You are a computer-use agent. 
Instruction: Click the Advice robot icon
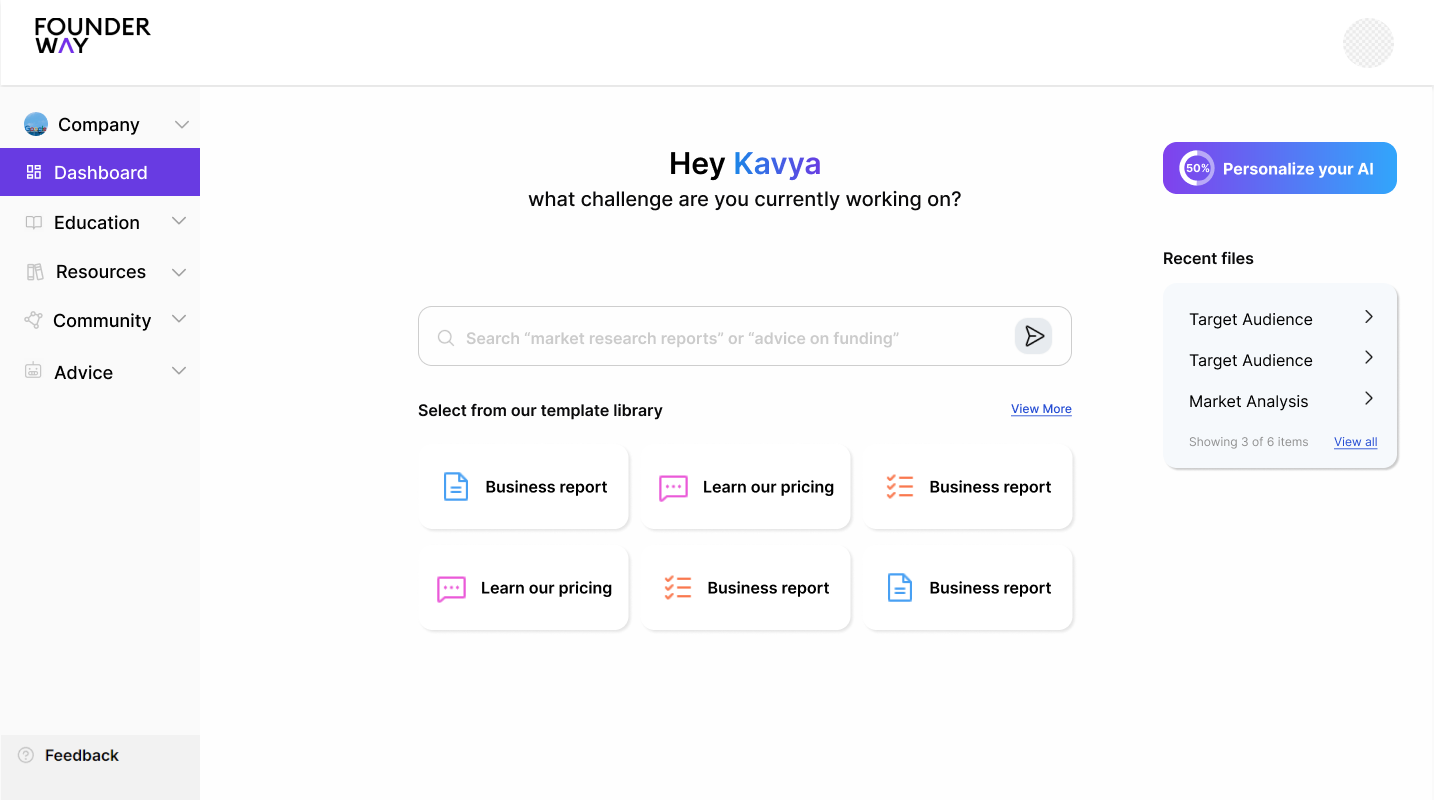coord(33,371)
